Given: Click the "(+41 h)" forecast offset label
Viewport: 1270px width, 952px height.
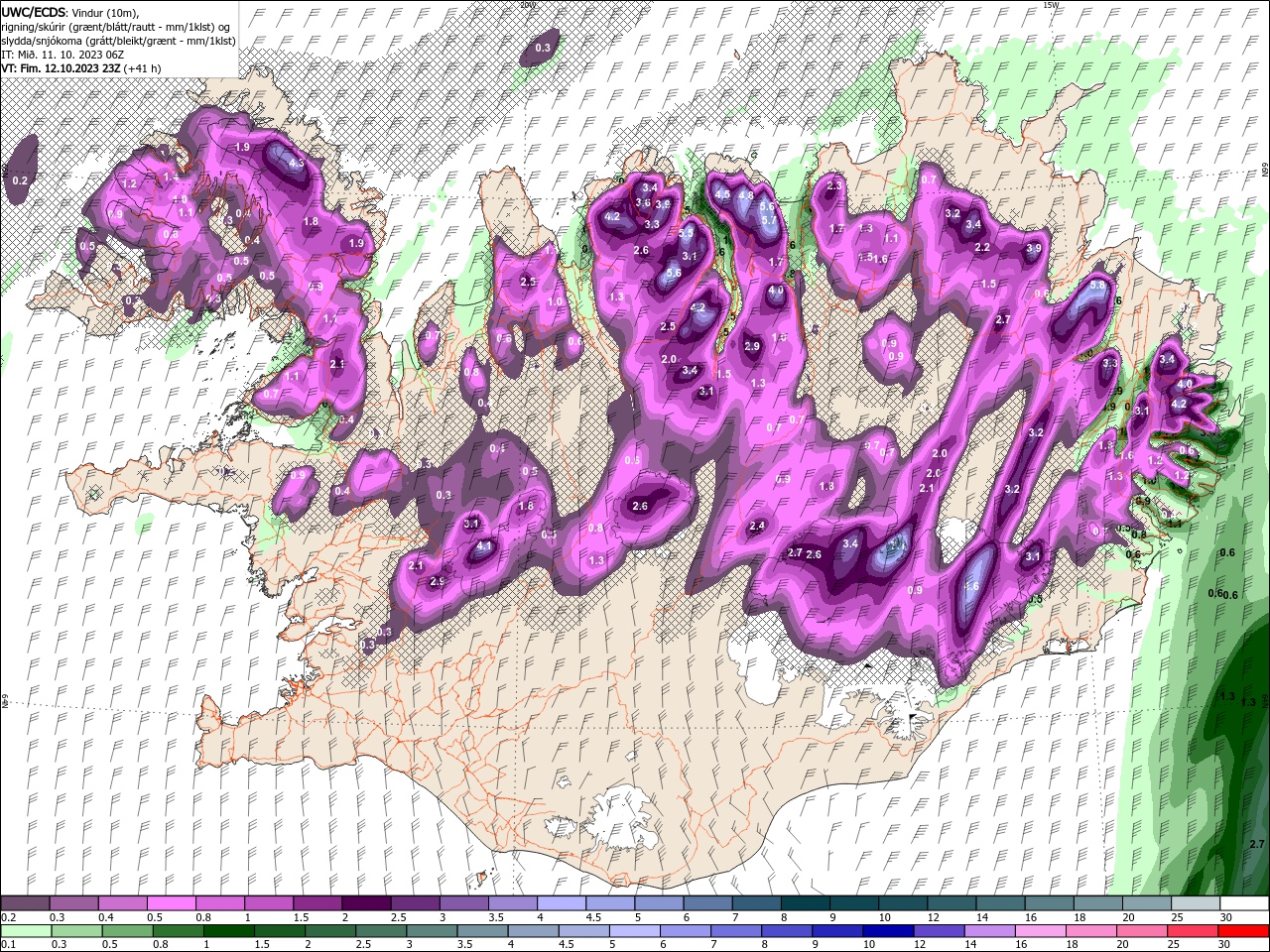Looking at the screenshot, I should click(x=144, y=68).
